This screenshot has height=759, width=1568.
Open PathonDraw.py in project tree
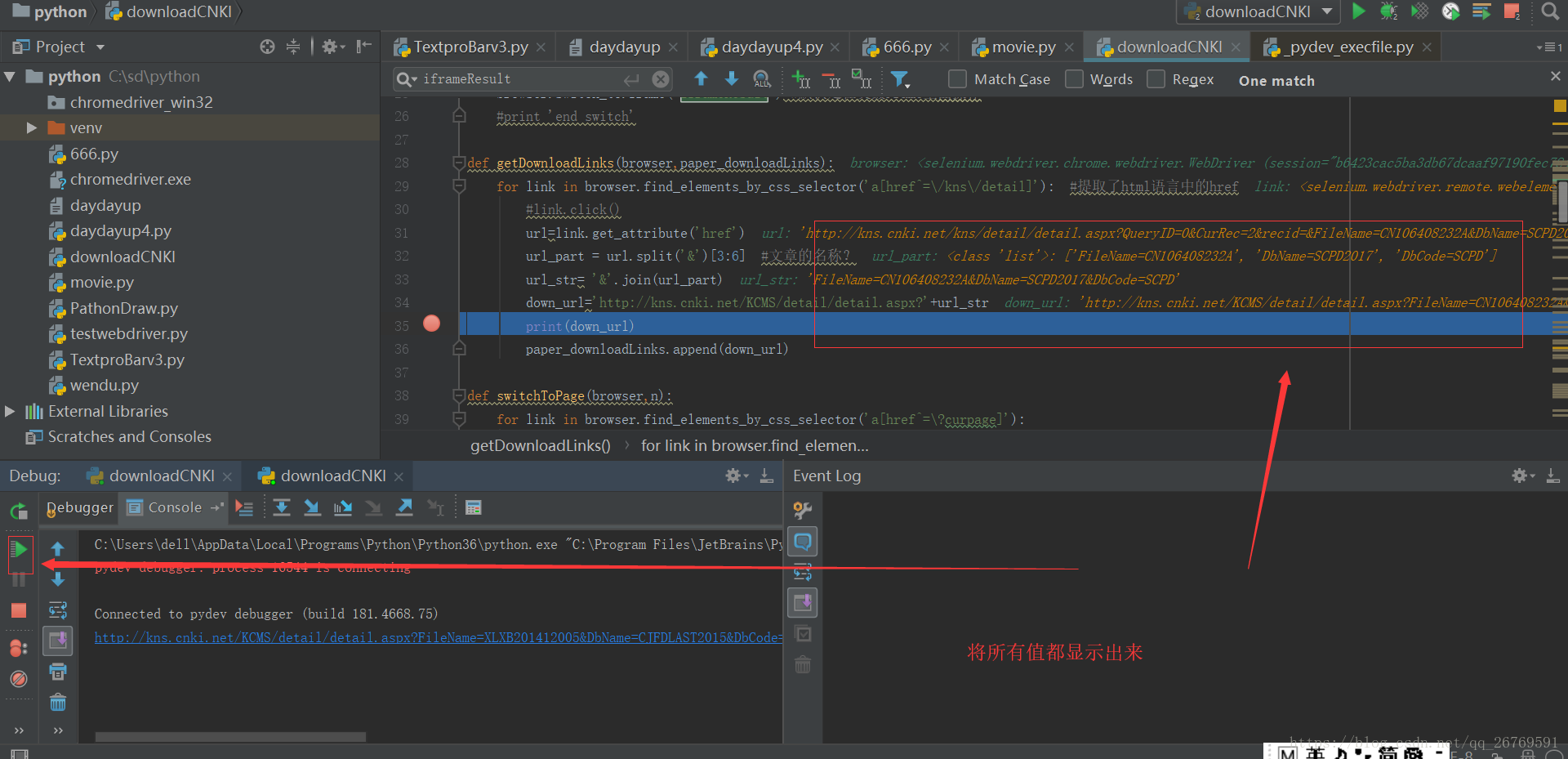pos(124,308)
